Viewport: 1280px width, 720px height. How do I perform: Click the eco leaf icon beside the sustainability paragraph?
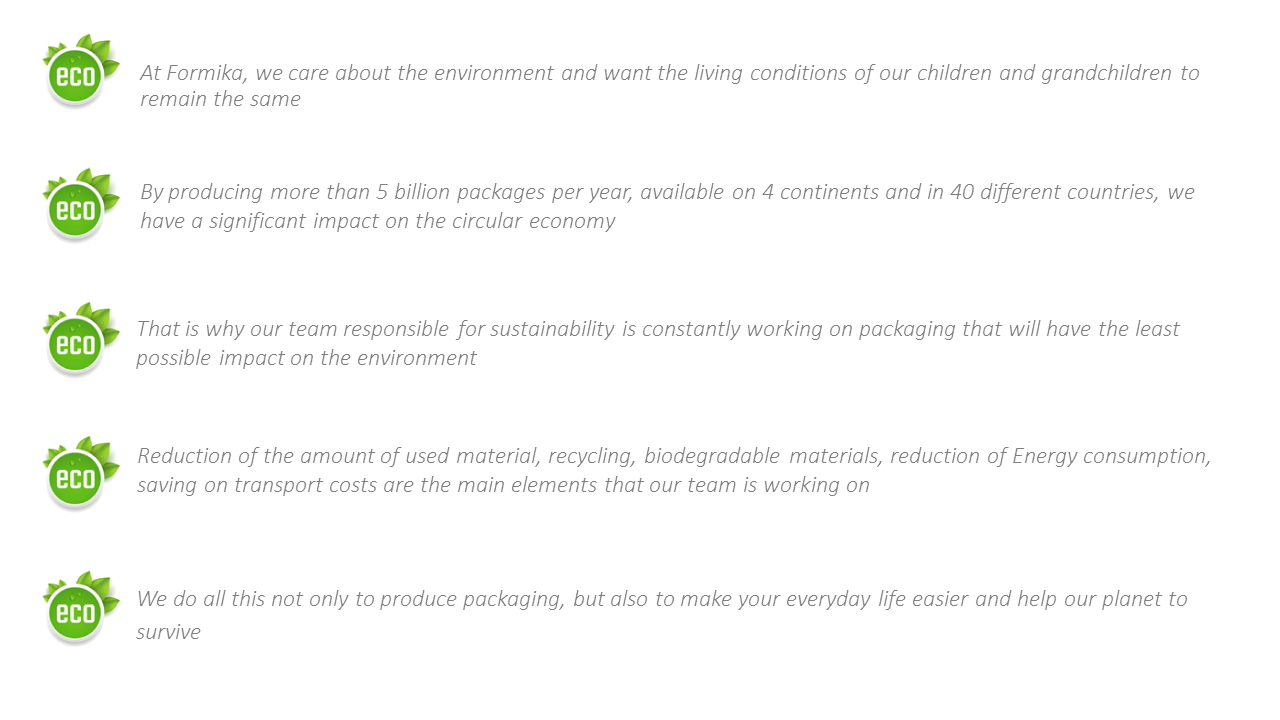pos(76,342)
